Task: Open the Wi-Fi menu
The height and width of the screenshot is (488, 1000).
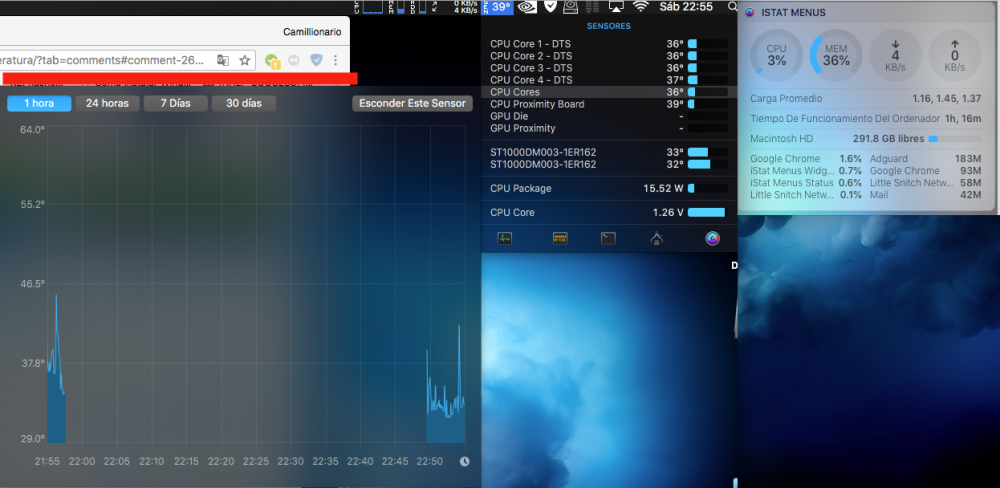Action: pos(640,7)
